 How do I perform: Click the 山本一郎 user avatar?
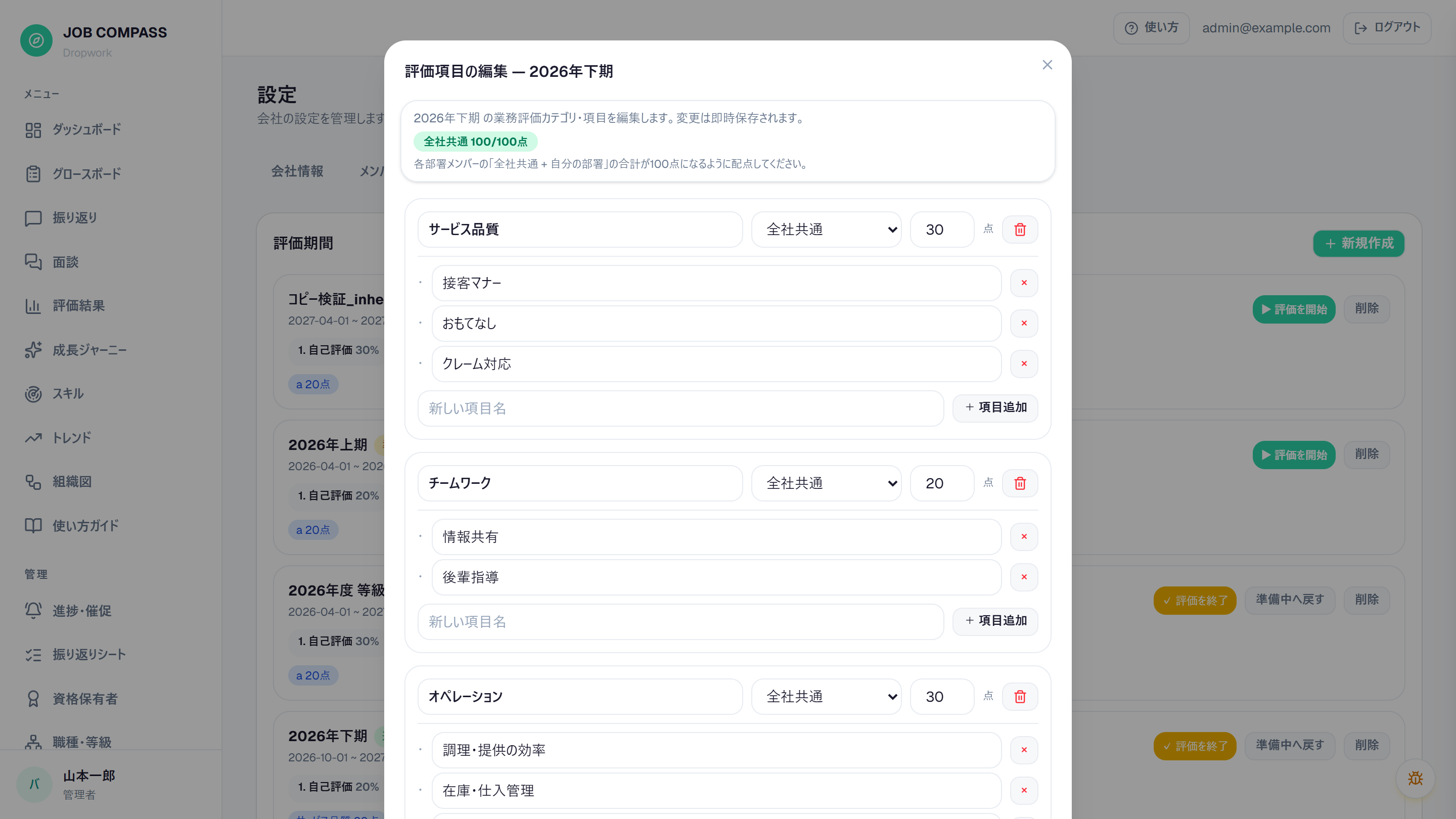[34, 784]
